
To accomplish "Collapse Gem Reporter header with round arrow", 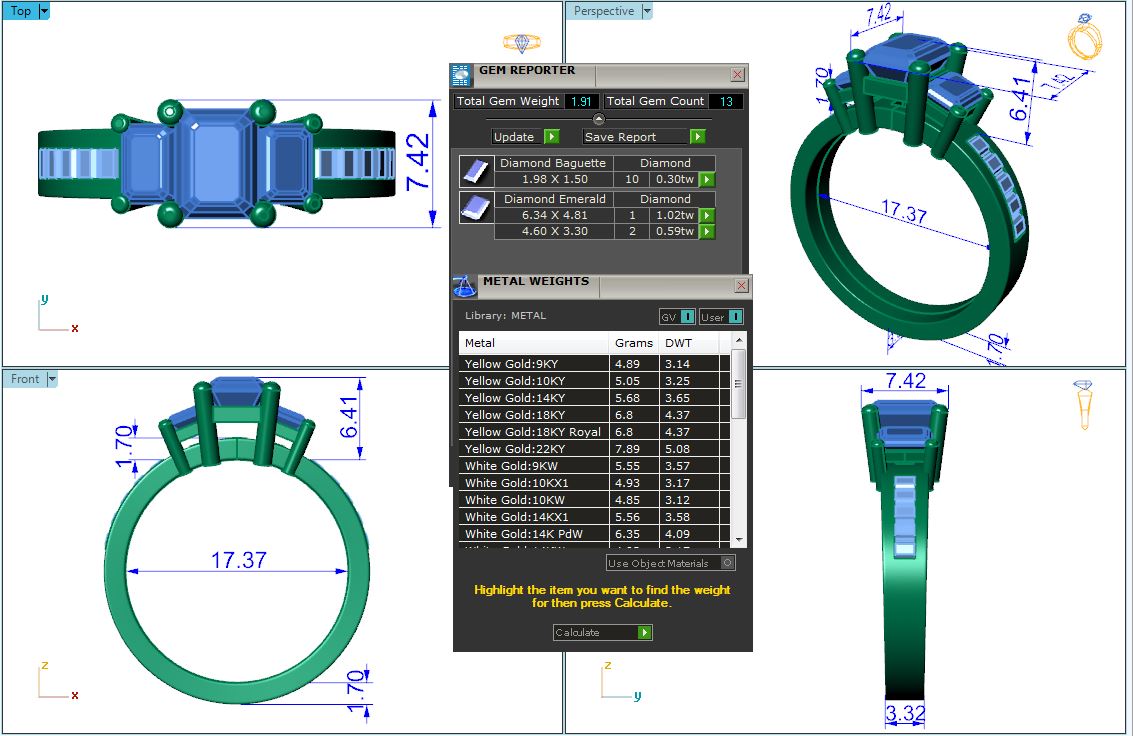I will pos(599,120).
